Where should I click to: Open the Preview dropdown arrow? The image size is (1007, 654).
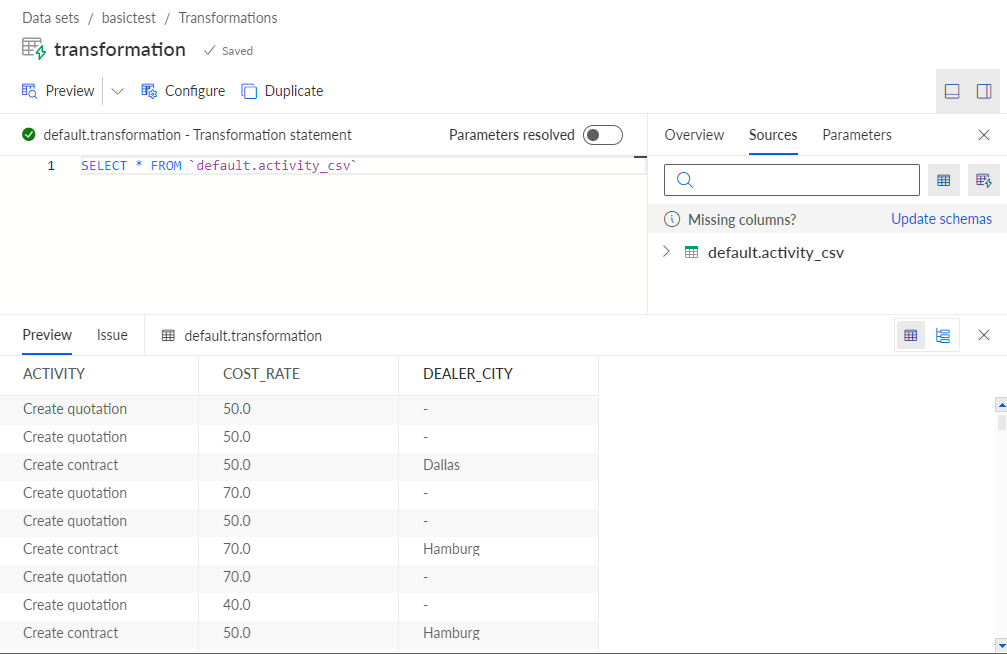117,91
